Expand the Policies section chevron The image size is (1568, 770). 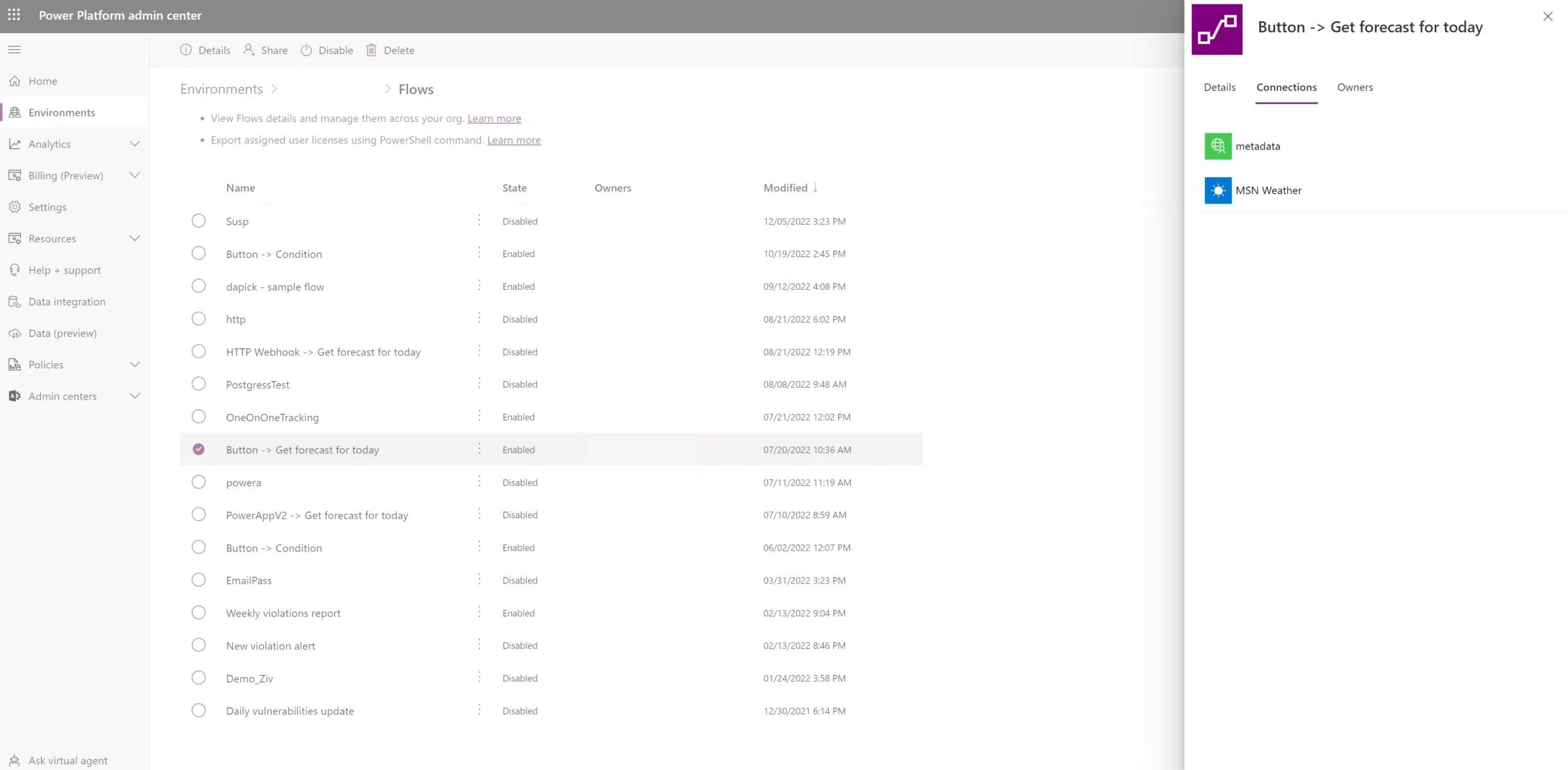coord(135,364)
